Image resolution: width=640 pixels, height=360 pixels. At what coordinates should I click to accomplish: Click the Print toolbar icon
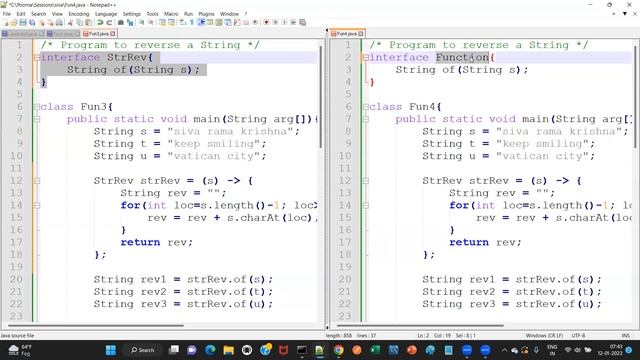(59, 22)
